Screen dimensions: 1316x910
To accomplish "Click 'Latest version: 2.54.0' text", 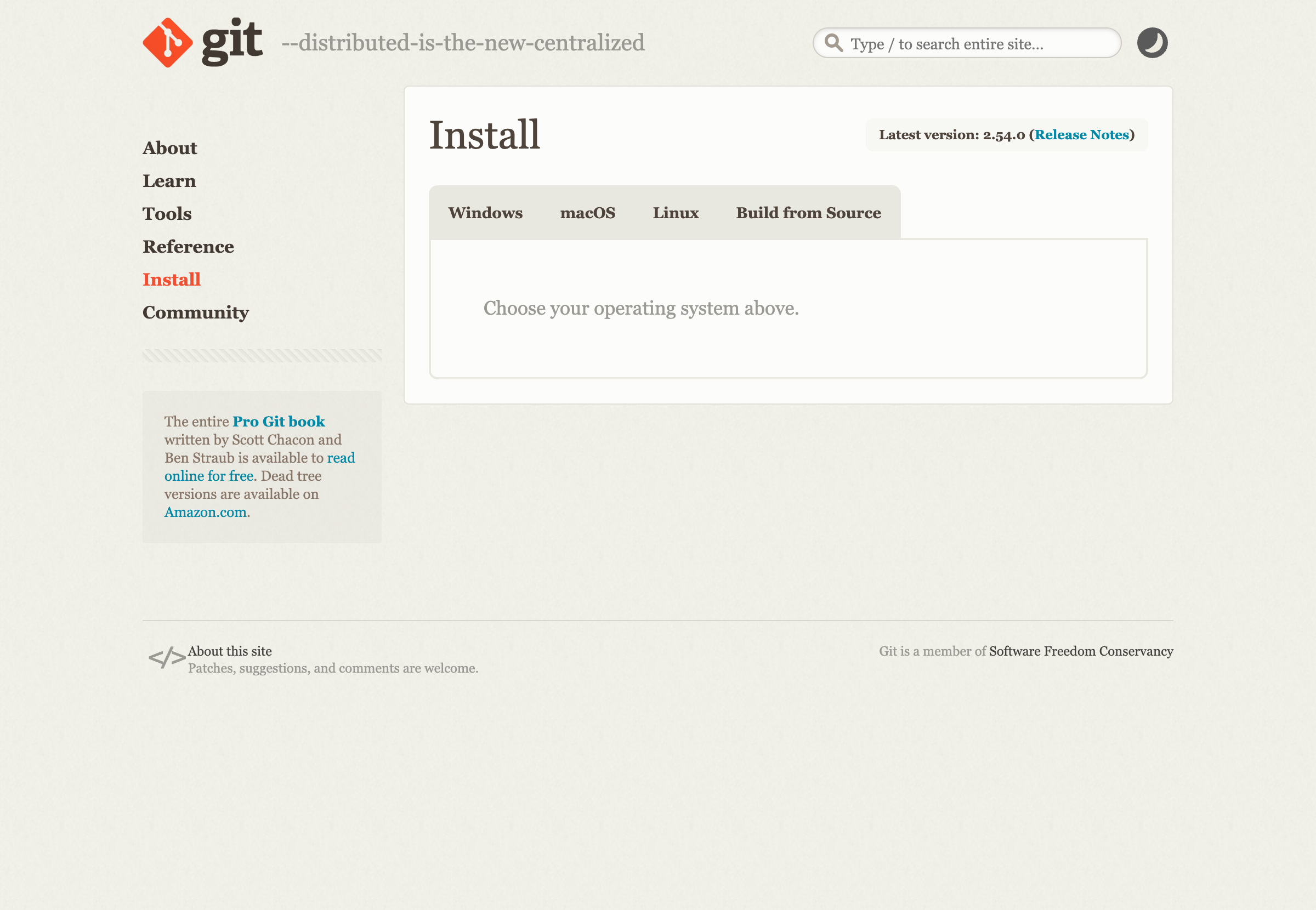I will tap(952, 135).
